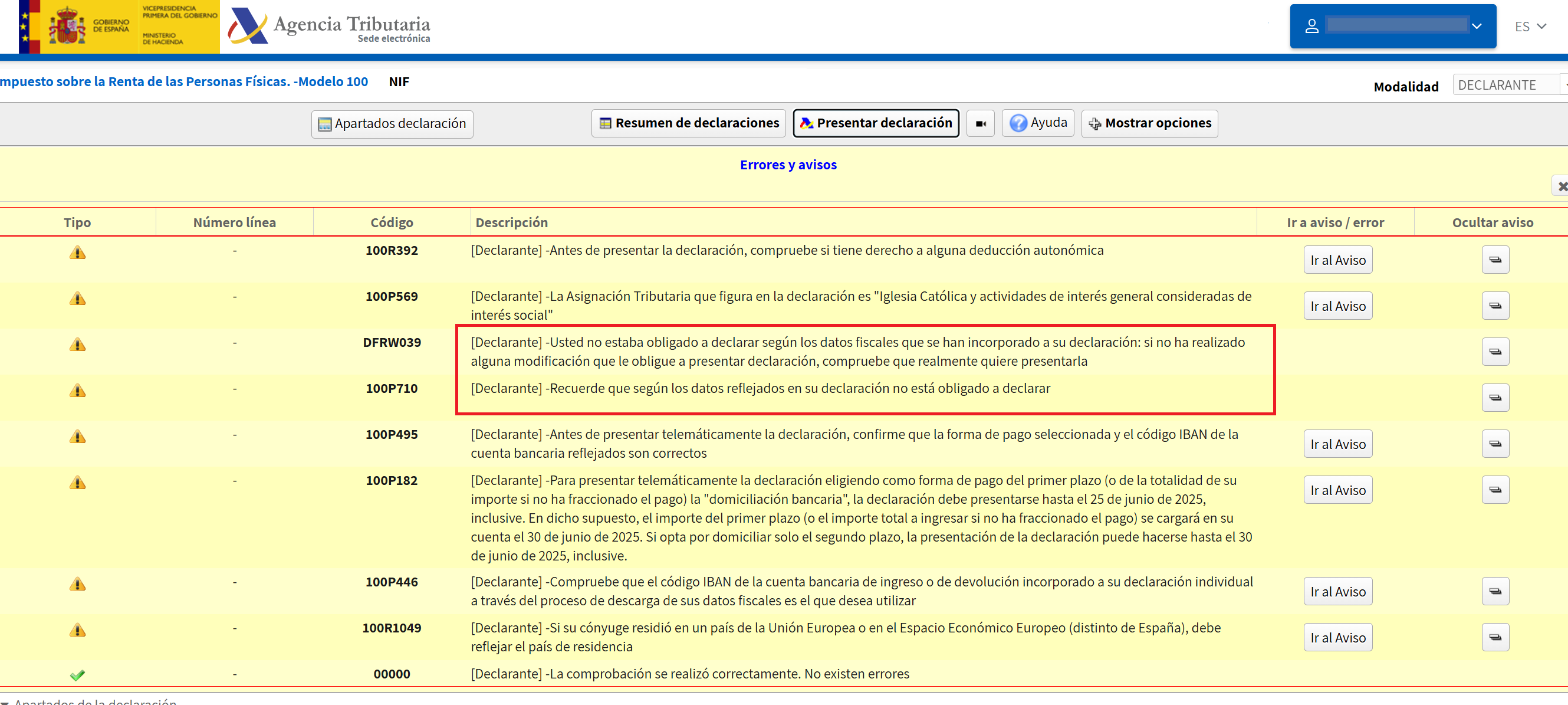Open the user account dropdown
Screen dimensions: 1568x705
coord(1392,26)
